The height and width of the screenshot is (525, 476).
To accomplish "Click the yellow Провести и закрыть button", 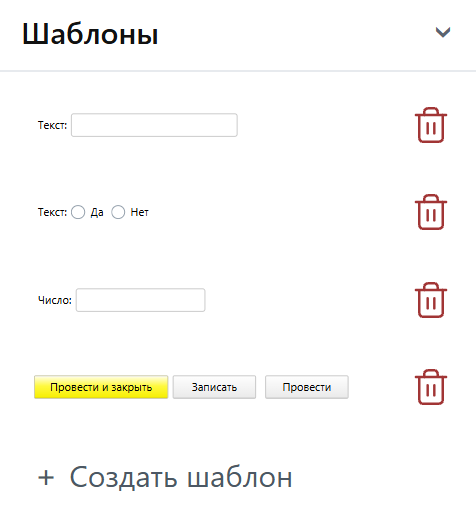I will pos(101,387).
